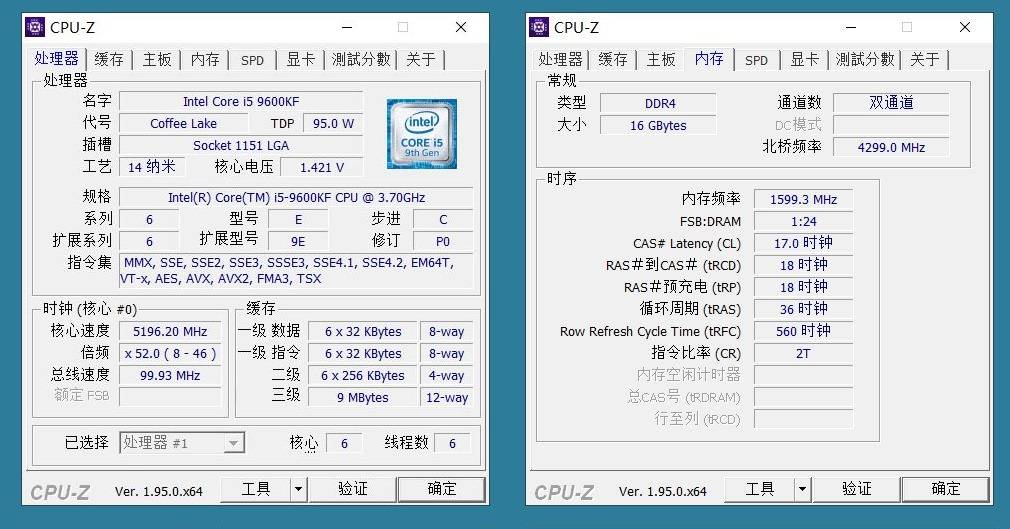The image size is (1010, 529).
Task: Open 测試分數 tab in left window
Action: 361,59
